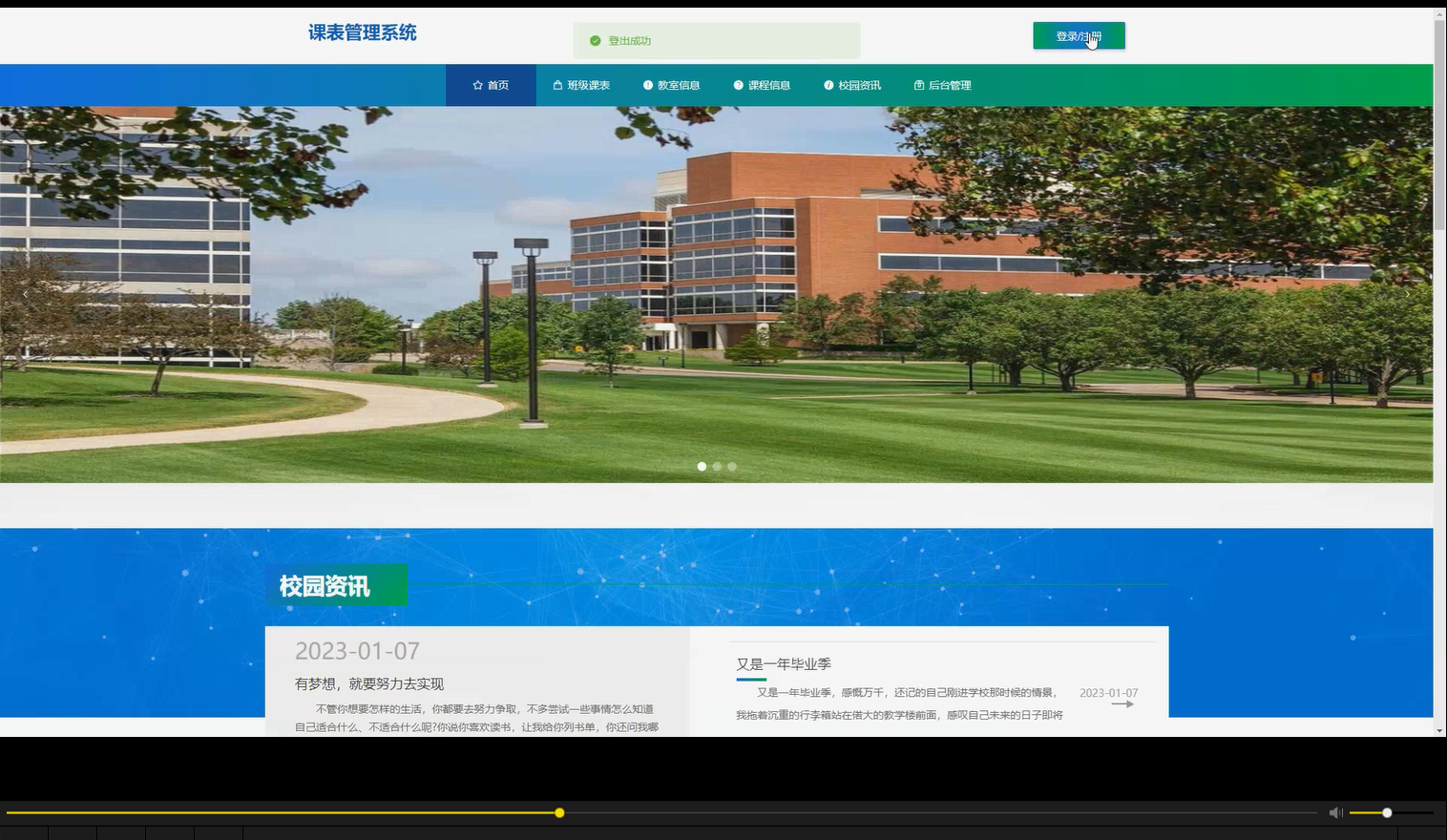Image resolution: width=1447 pixels, height=840 pixels.
Task: Mute the video with the speaker icon
Action: pos(1334,812)
